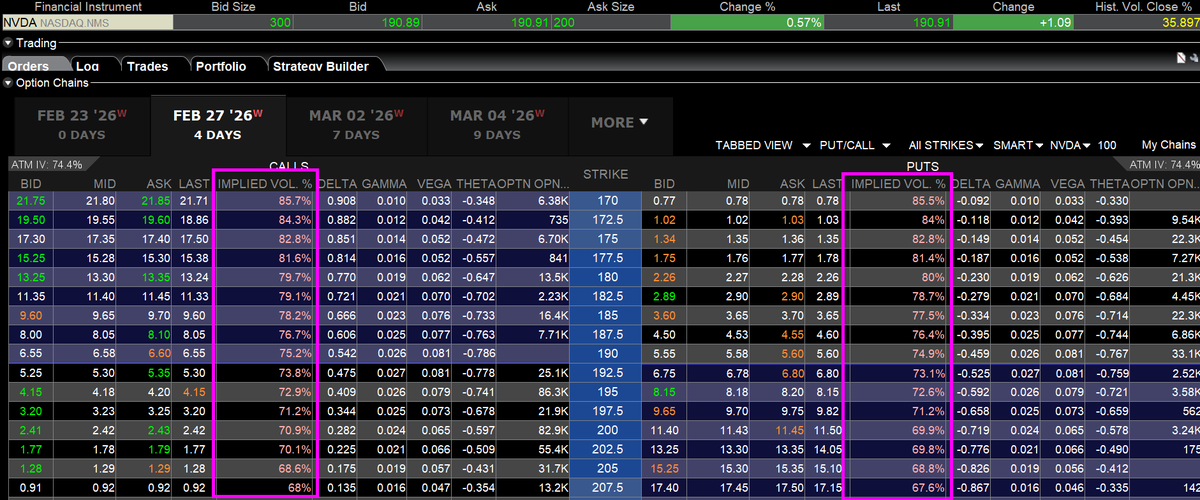This screenshot has width=1200, height=500.
Task: Collapse the Option Chains section
Action: pyautogui.click(x=8, y=83)
